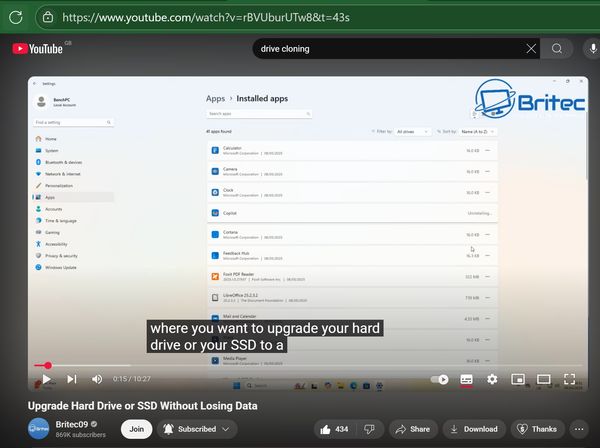Click the video title 'Upgrade Hard Drive or SSD Without Losing Data'
This screenshot has width=600, height=448.
point(142,406)
